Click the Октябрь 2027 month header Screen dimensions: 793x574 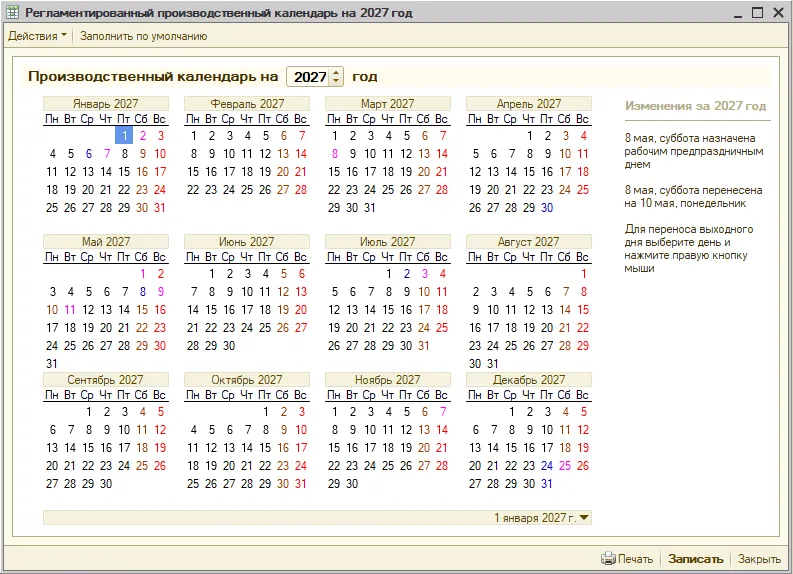pos(247,380)
